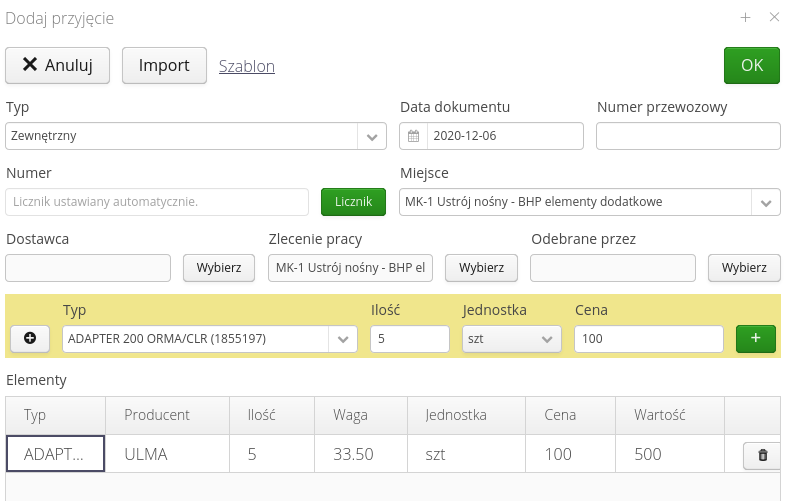Confirm with the green OK button
The width and height of the screenshot is (786, 501).
[x=751, y=65]
